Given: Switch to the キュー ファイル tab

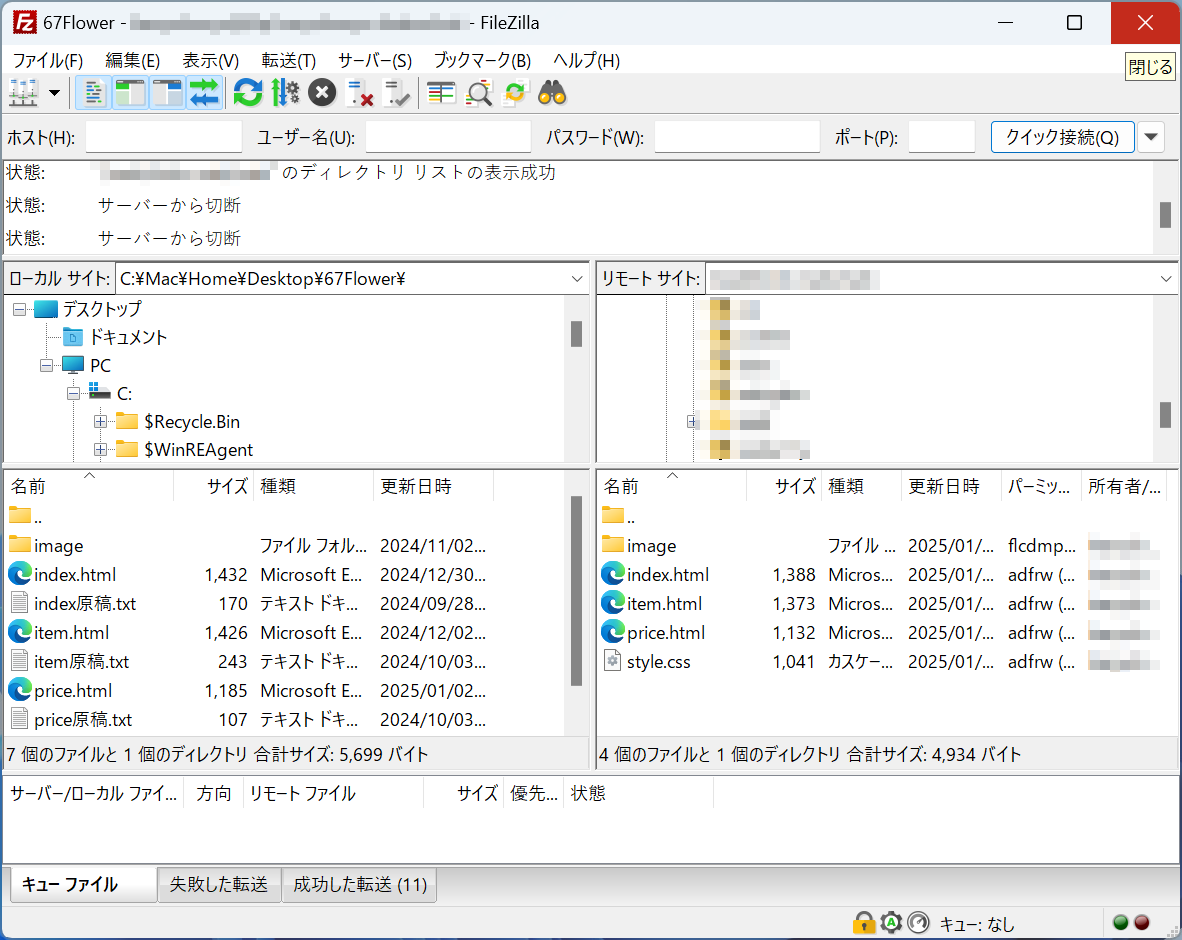Looking at the screenshot, I should pyautogui.click(x=83, y=884).
